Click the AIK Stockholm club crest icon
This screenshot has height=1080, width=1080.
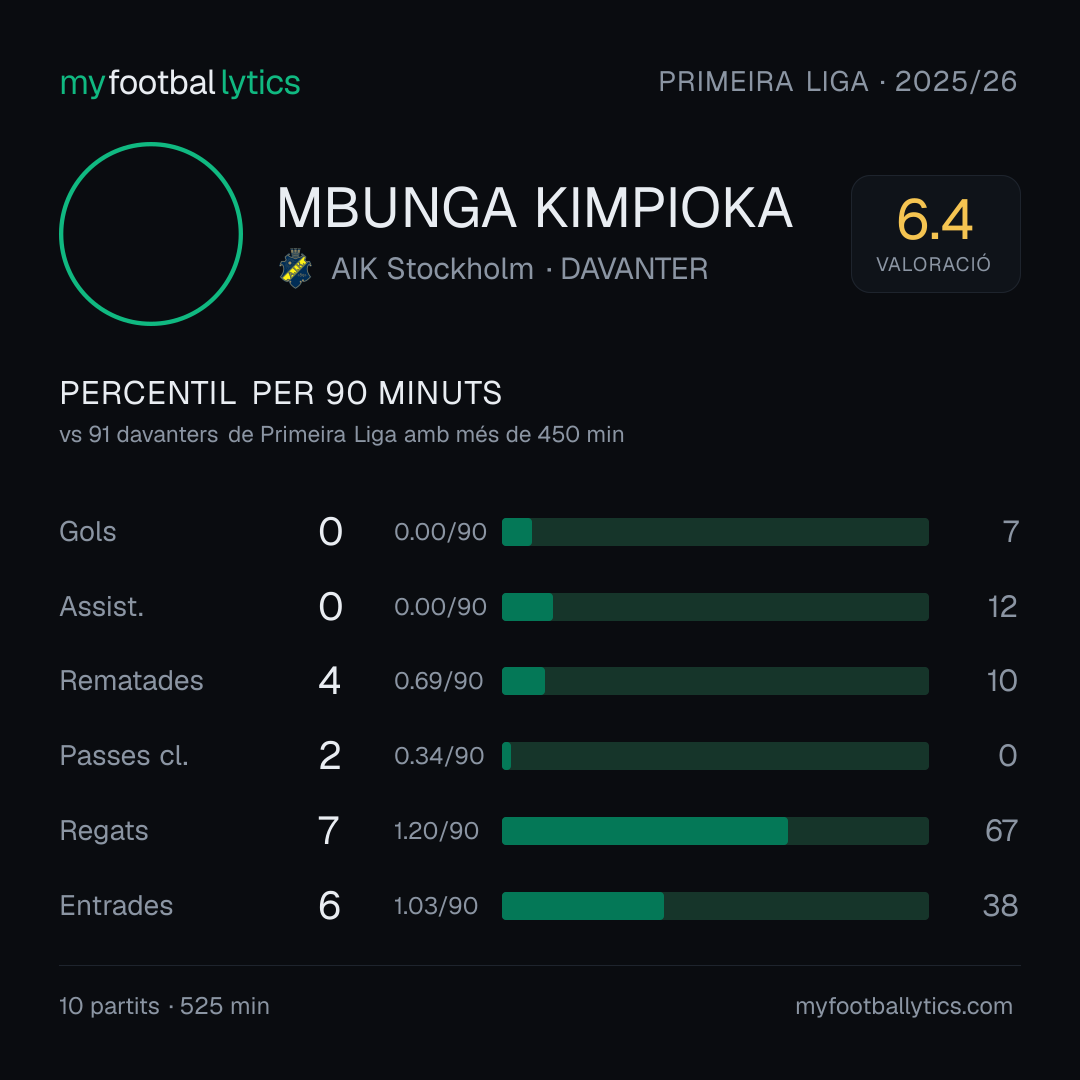pos(295,268)
